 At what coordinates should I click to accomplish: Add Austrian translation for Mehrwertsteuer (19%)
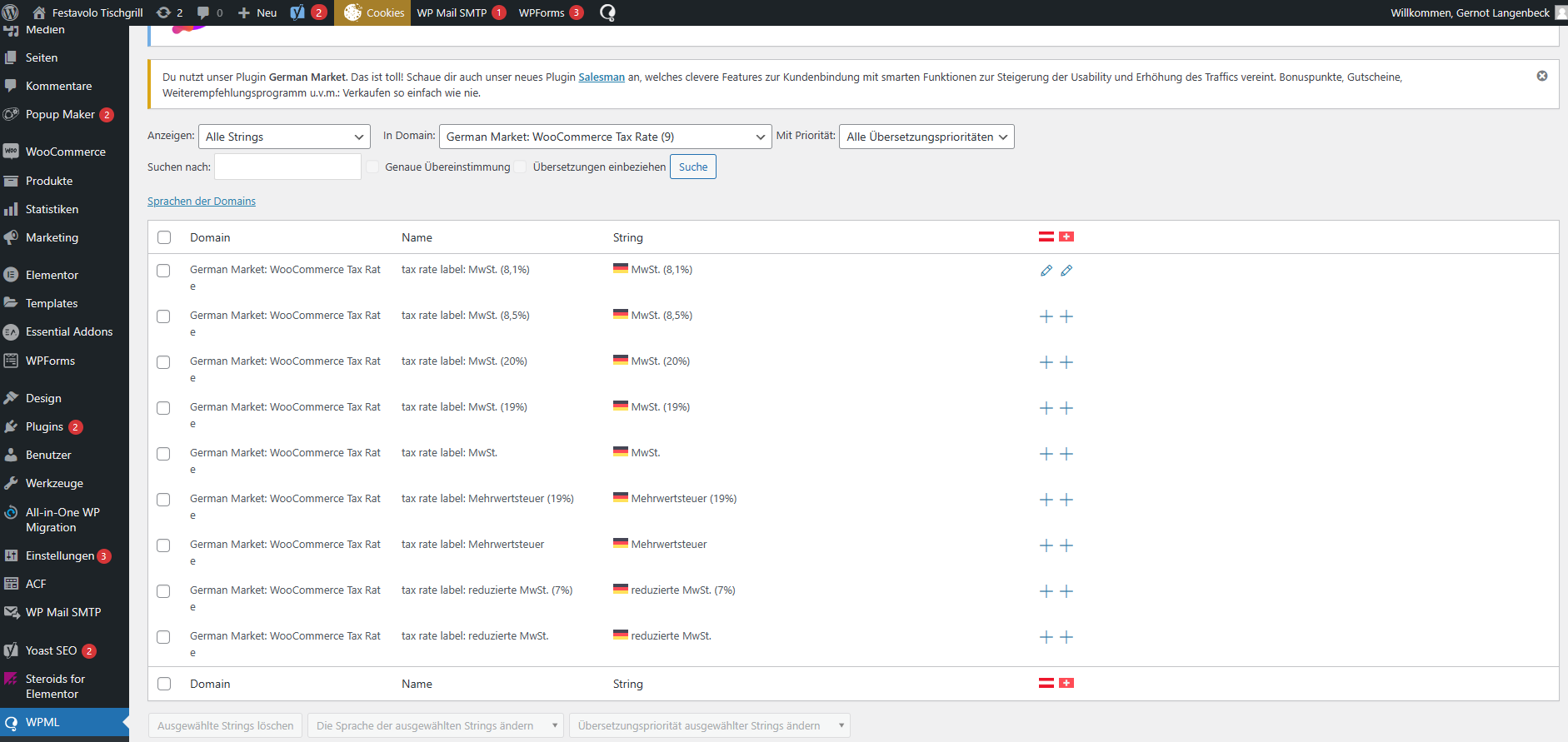coord(1046,500)
